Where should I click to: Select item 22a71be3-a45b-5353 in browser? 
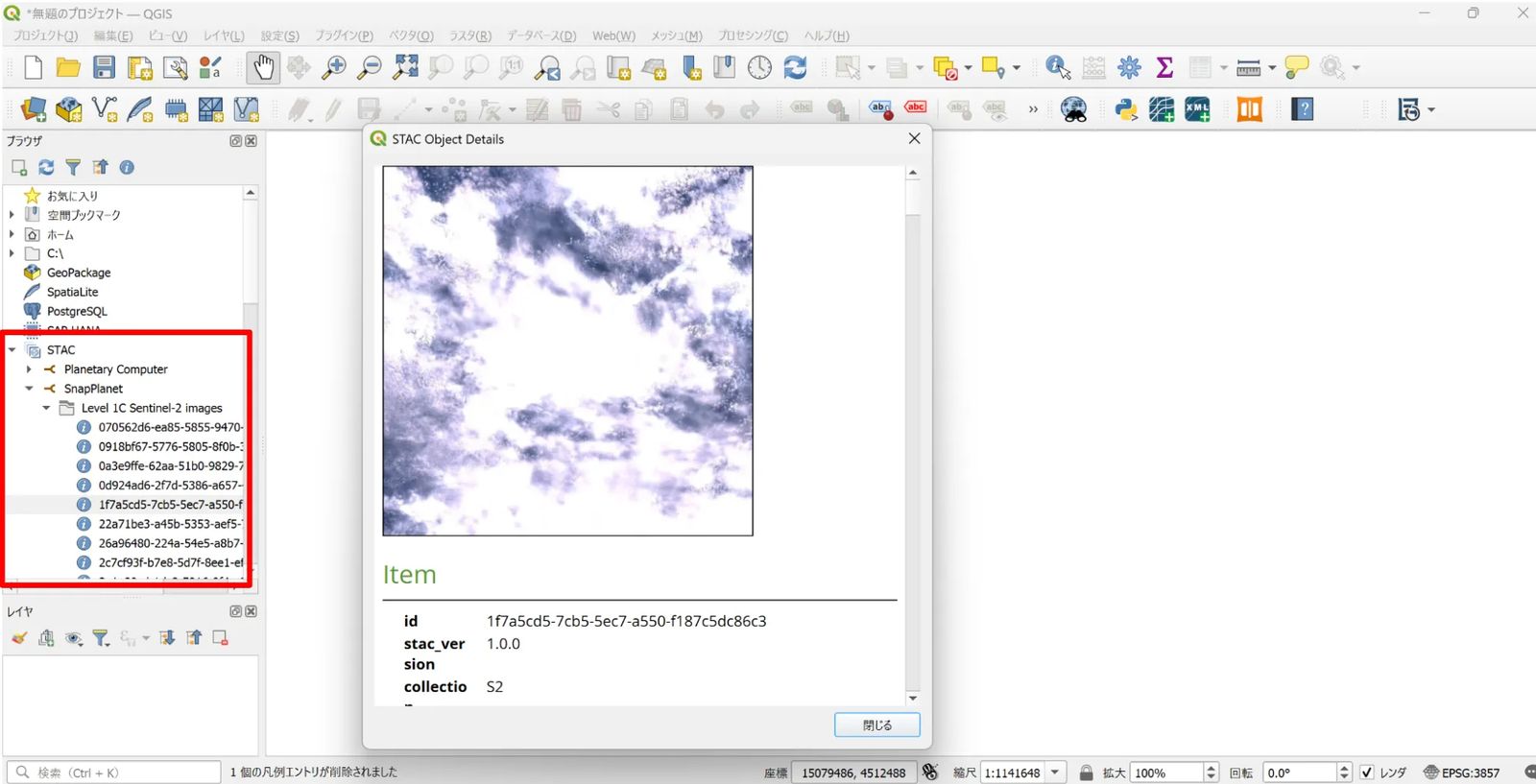[x=170, y=524]
